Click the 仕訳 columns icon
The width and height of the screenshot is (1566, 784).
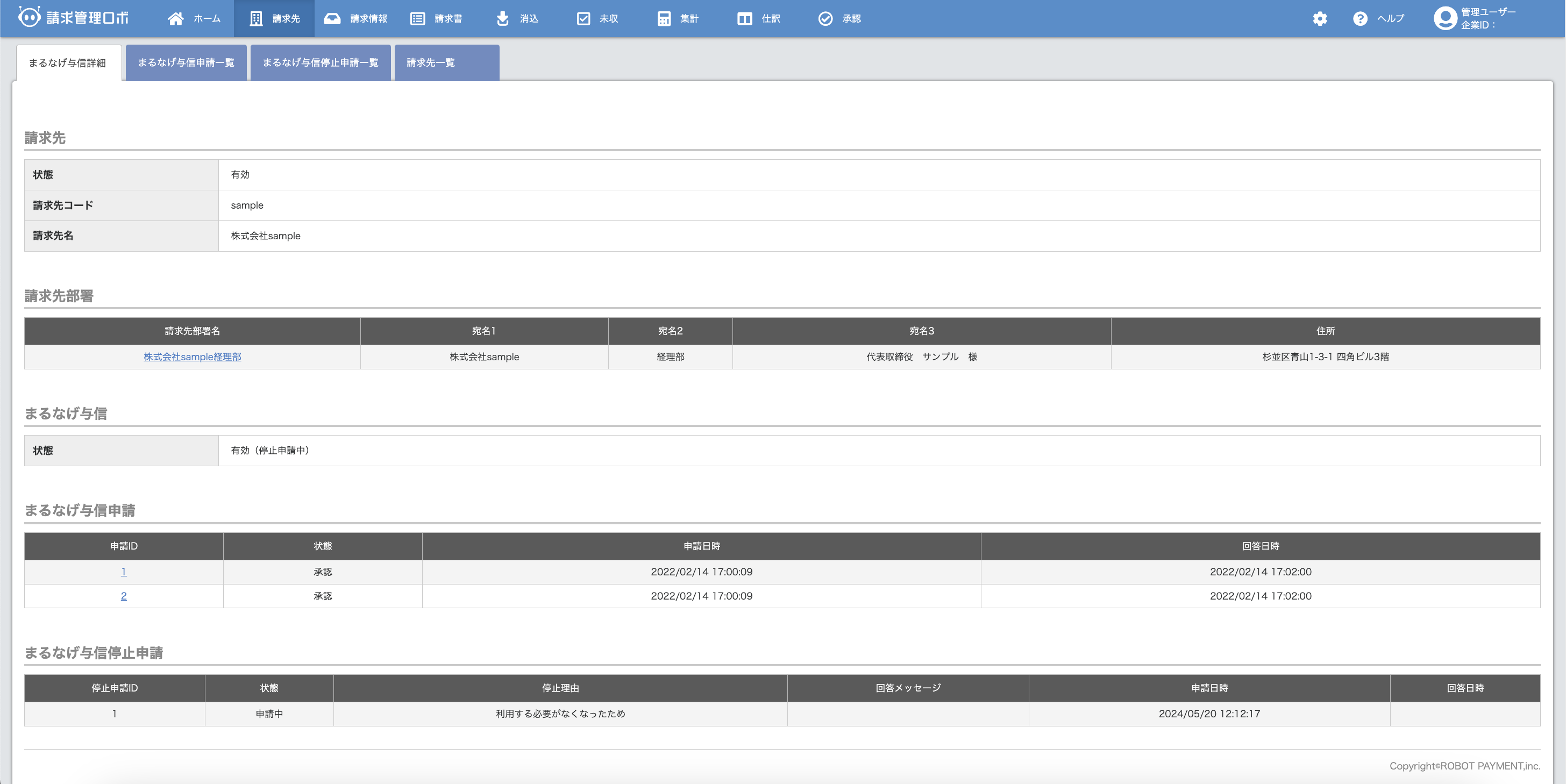pos(744,19)
